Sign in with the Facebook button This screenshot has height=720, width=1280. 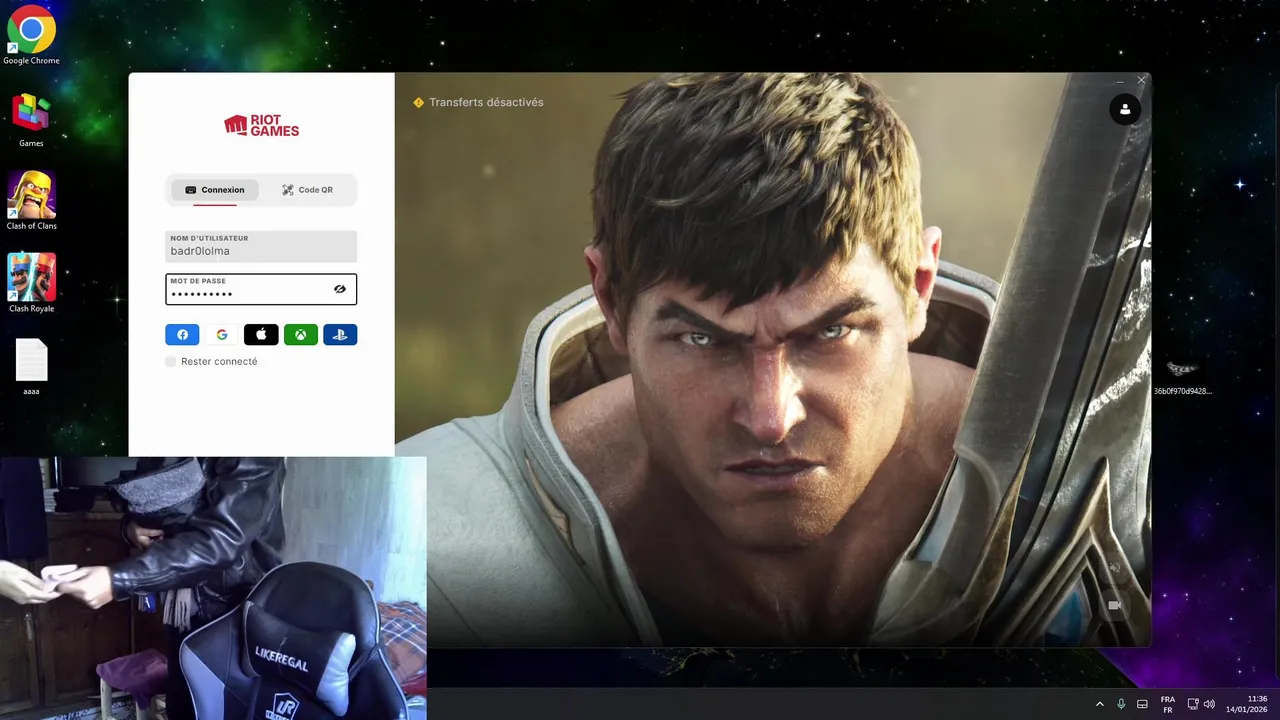coord(182,335)
